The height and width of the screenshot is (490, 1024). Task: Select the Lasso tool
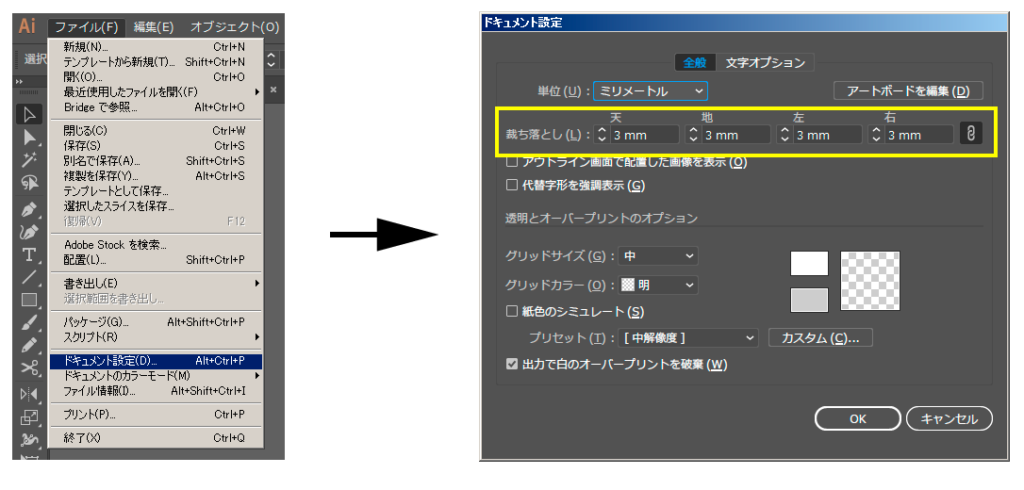(x=29, y=185)
